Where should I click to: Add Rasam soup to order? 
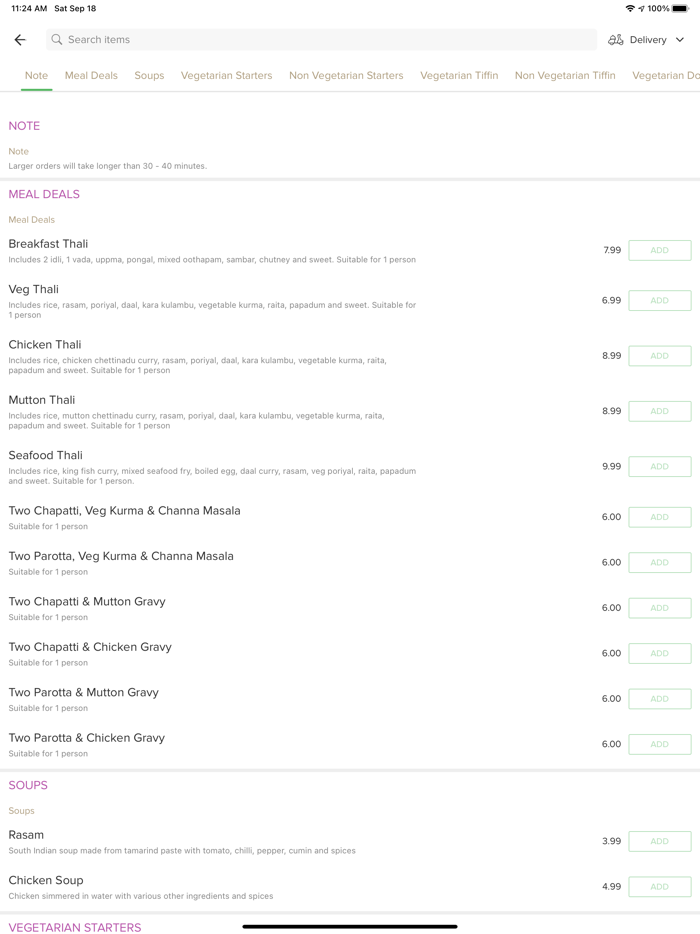659,841
